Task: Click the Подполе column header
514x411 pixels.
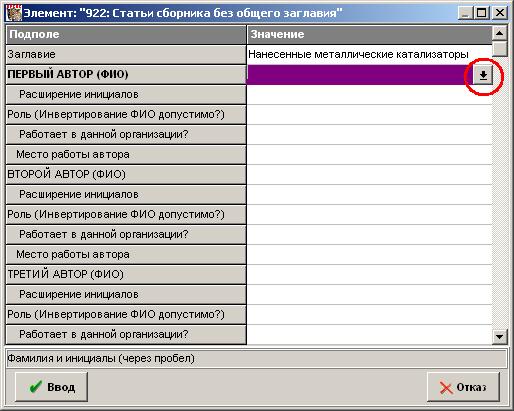Action: [x=126, y=34]
